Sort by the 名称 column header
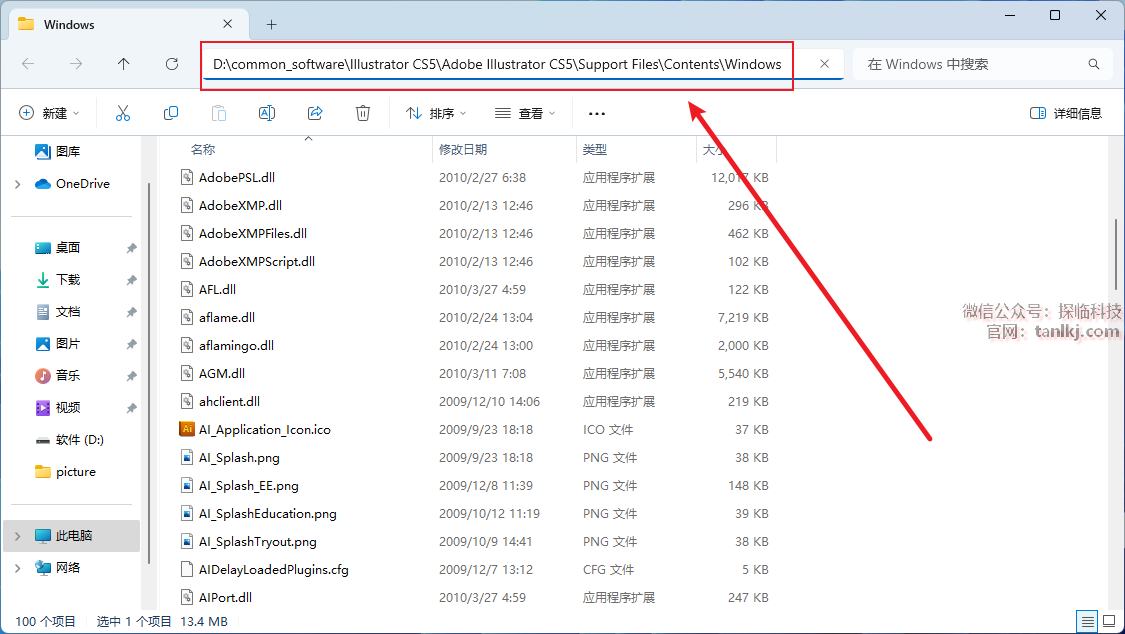This screenshot has height=634, width=1125. (x=203, y=149)
